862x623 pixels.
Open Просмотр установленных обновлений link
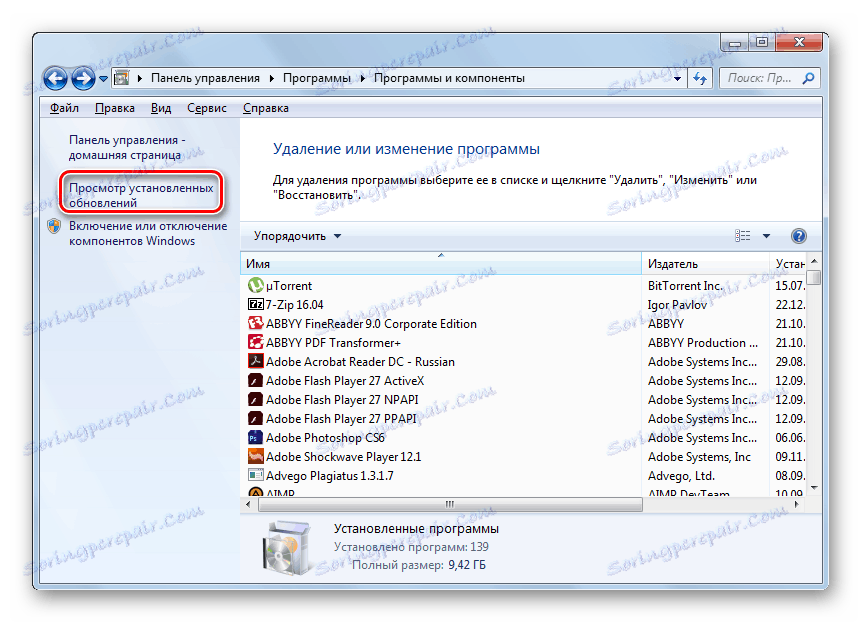[x=141, y=195]
